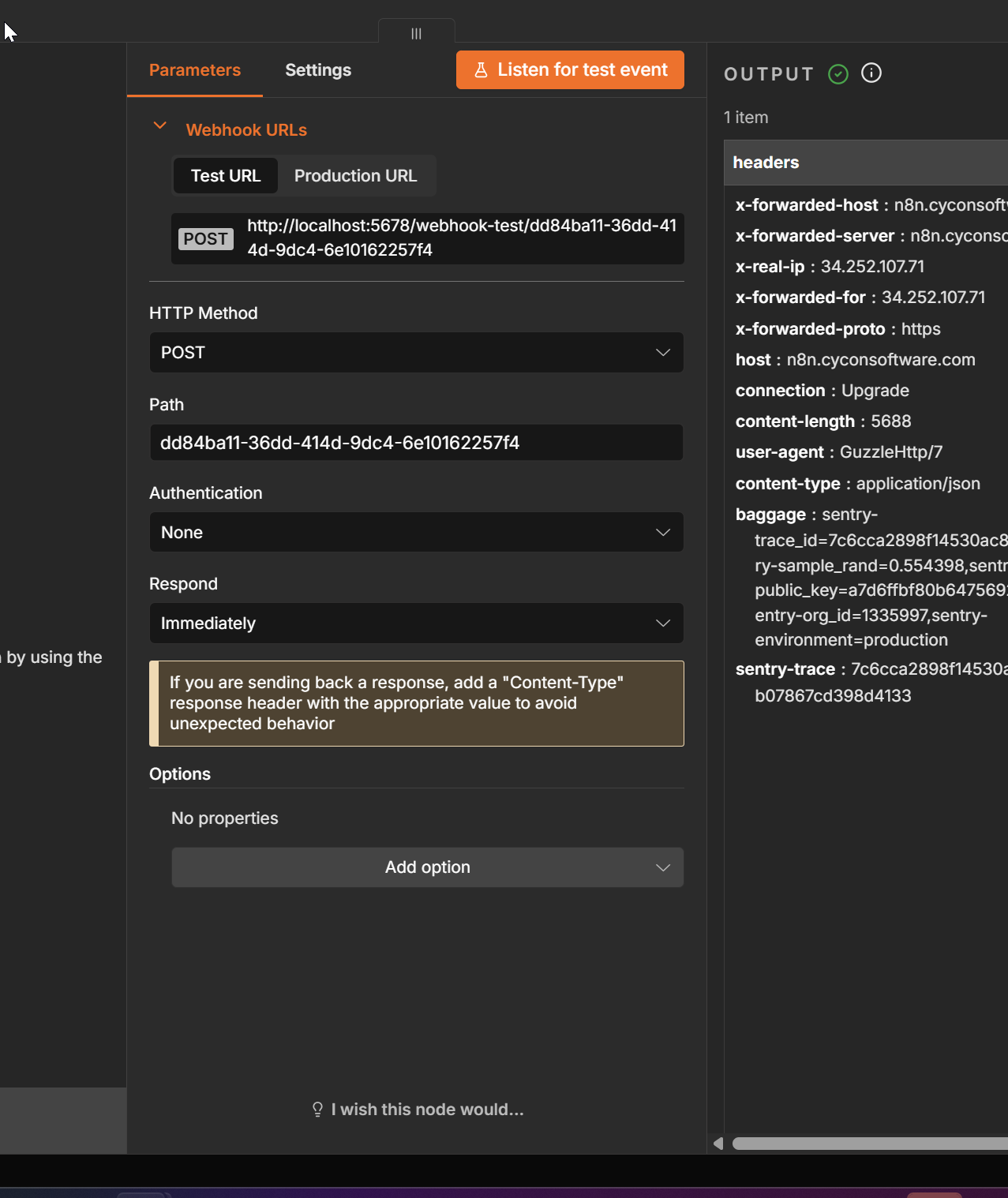The image size is (1008, 1198).
Task: Click the POST method badge beside the URL
Action: 206,239
